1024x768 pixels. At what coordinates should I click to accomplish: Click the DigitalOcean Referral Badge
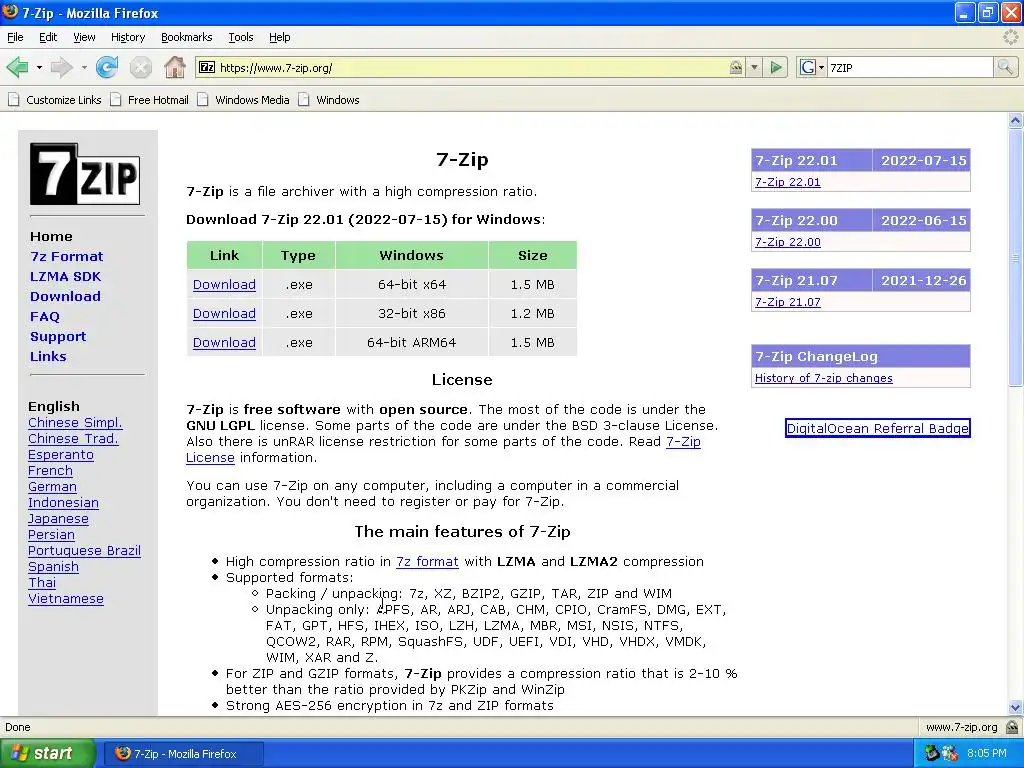(x=878, y=428)
